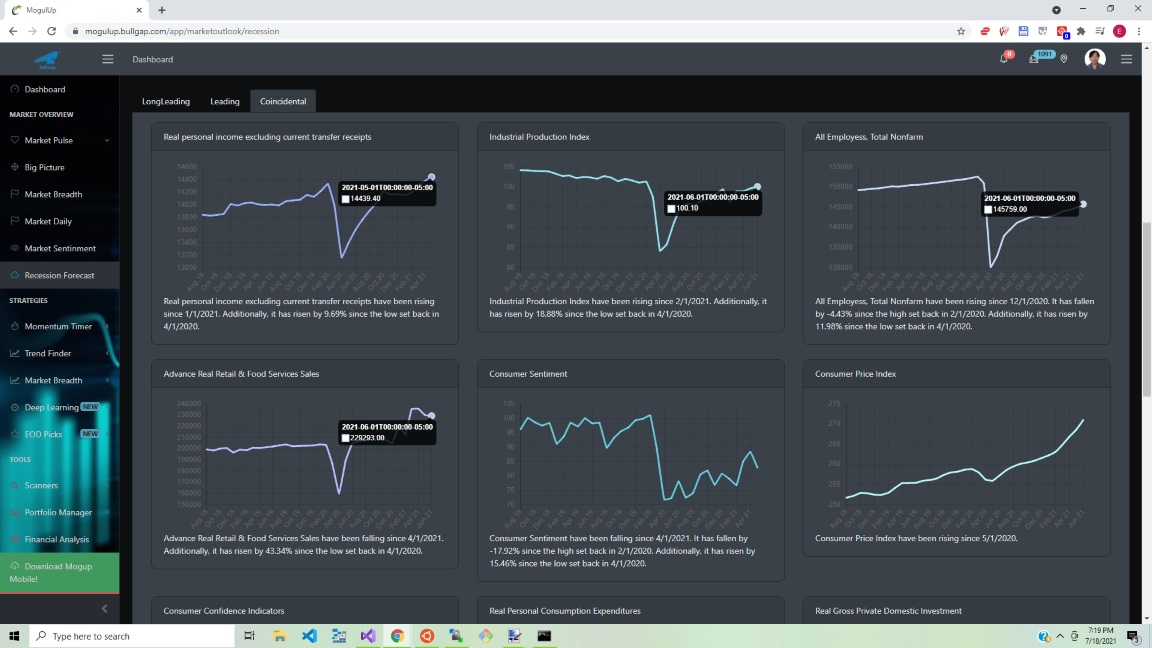Open the user avatar menu
The height and width of the screenshot is (648, 1152).
point(1095,59)
